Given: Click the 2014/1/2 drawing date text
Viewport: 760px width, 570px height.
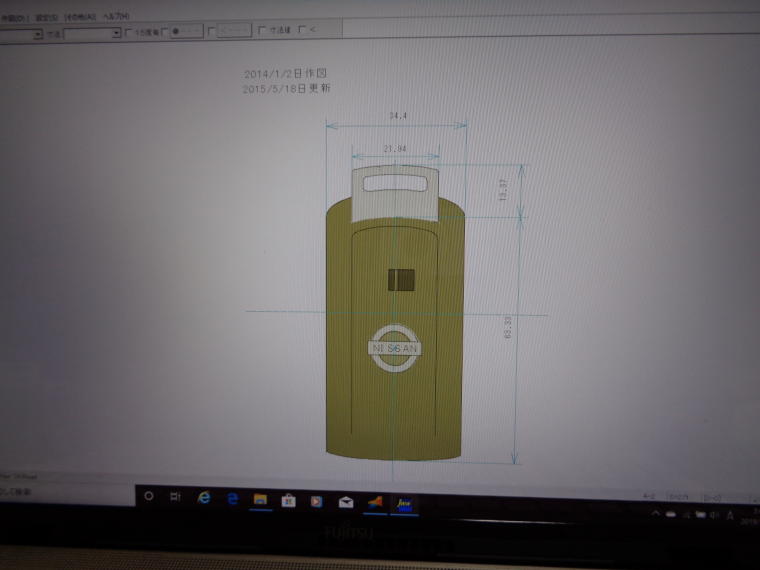Looking at the screenshot, I should point(285,74).
